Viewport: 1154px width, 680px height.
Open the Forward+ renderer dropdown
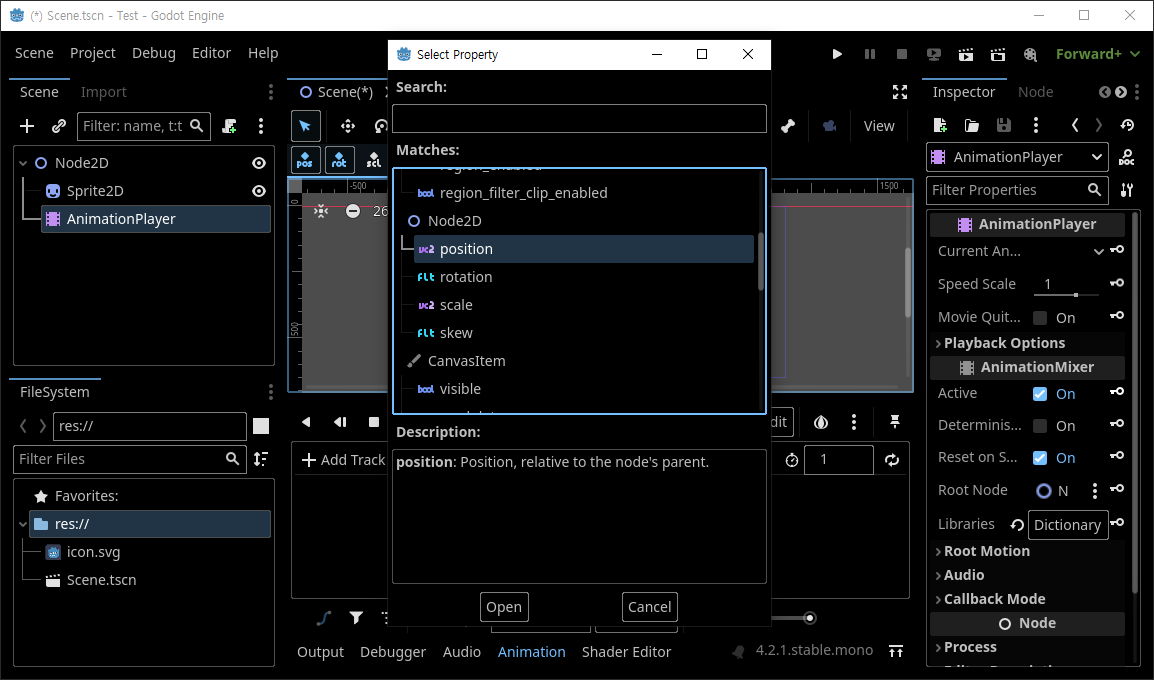(1097, 54)
